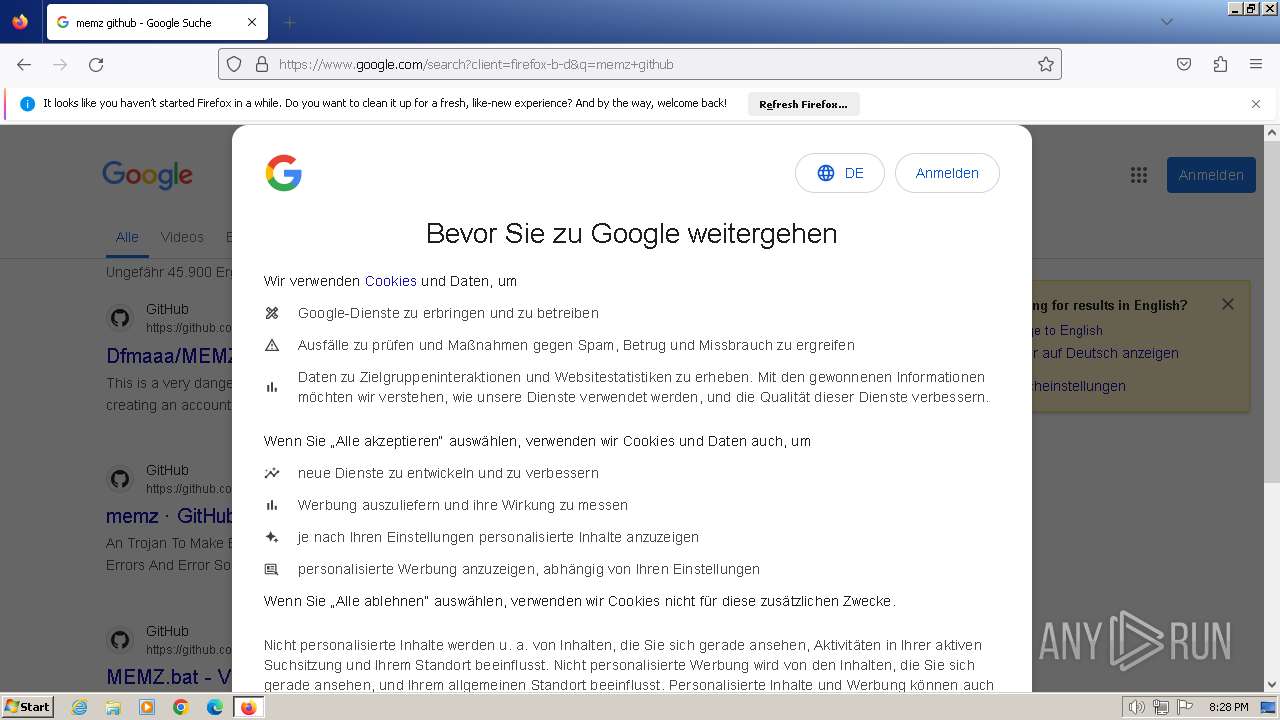Image resolution: width=1280 pixels, height=720 pixels.
Task: Open the DE language selector
Action: point(840,173)
